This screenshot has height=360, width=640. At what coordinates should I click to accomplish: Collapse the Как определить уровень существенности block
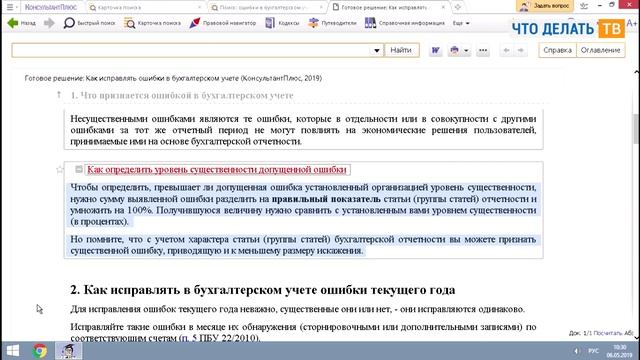(x=79, y=169)
